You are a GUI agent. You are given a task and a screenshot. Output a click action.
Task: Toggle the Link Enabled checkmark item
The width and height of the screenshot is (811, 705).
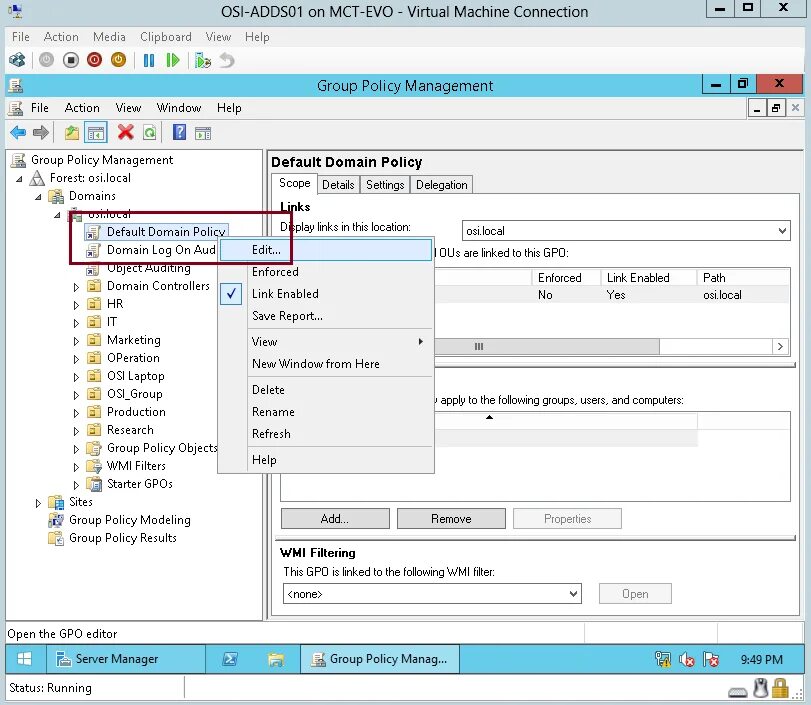326,294
